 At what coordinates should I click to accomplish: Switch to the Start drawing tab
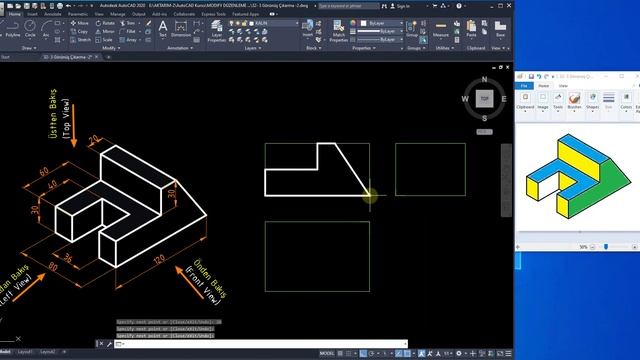(5, 57)
